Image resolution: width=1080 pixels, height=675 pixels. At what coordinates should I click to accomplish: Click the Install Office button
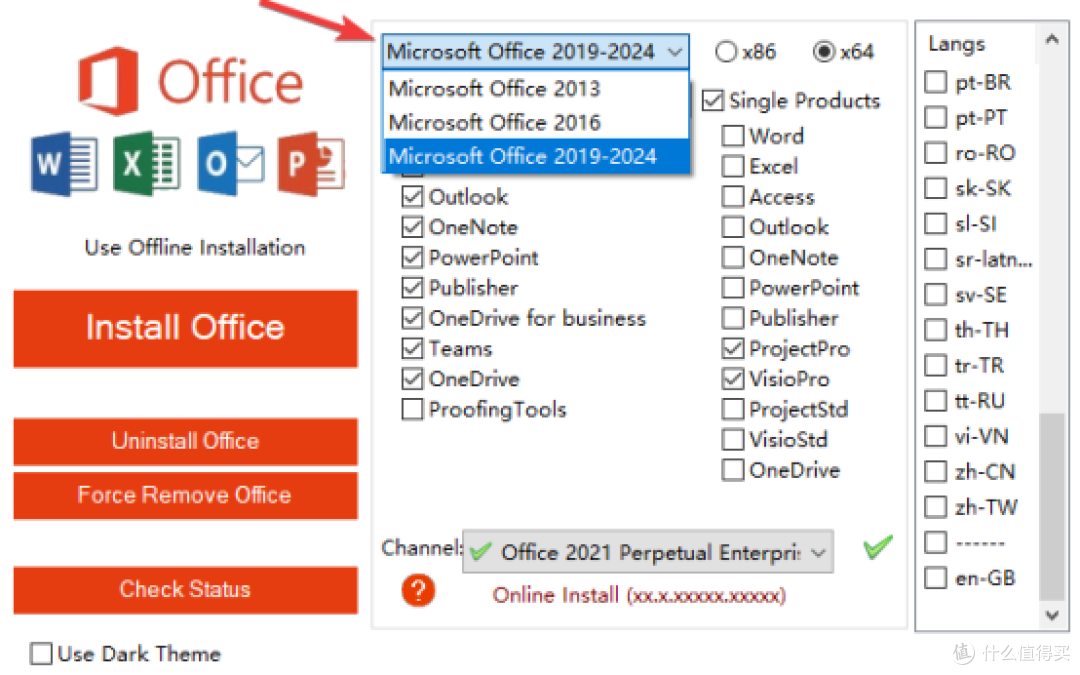[x=185, y=328]
